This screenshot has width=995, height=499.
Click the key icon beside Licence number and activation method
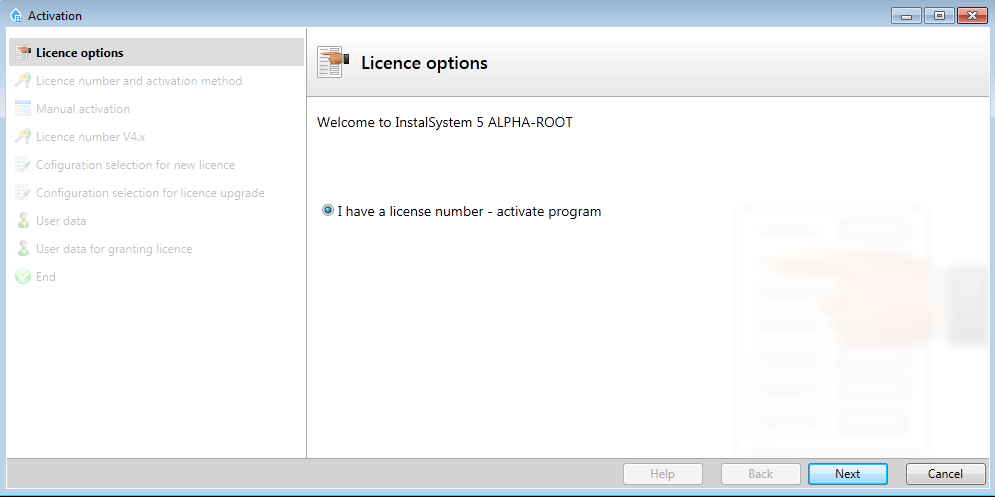point(23,80)
